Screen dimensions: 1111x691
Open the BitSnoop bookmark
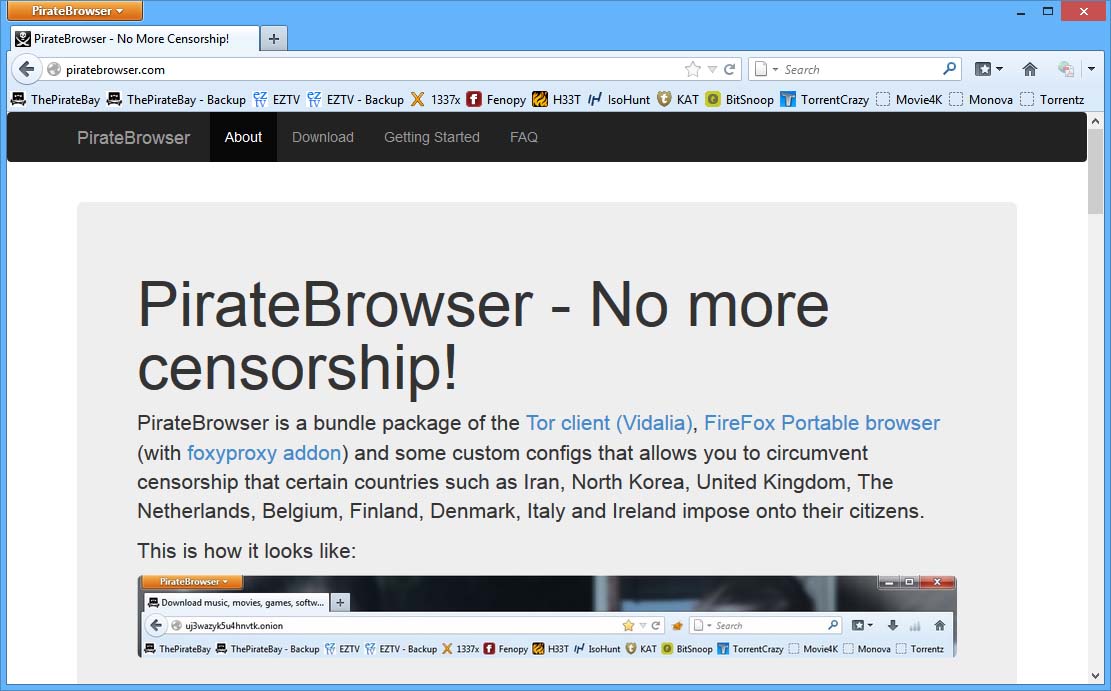(x=740, y=99)
